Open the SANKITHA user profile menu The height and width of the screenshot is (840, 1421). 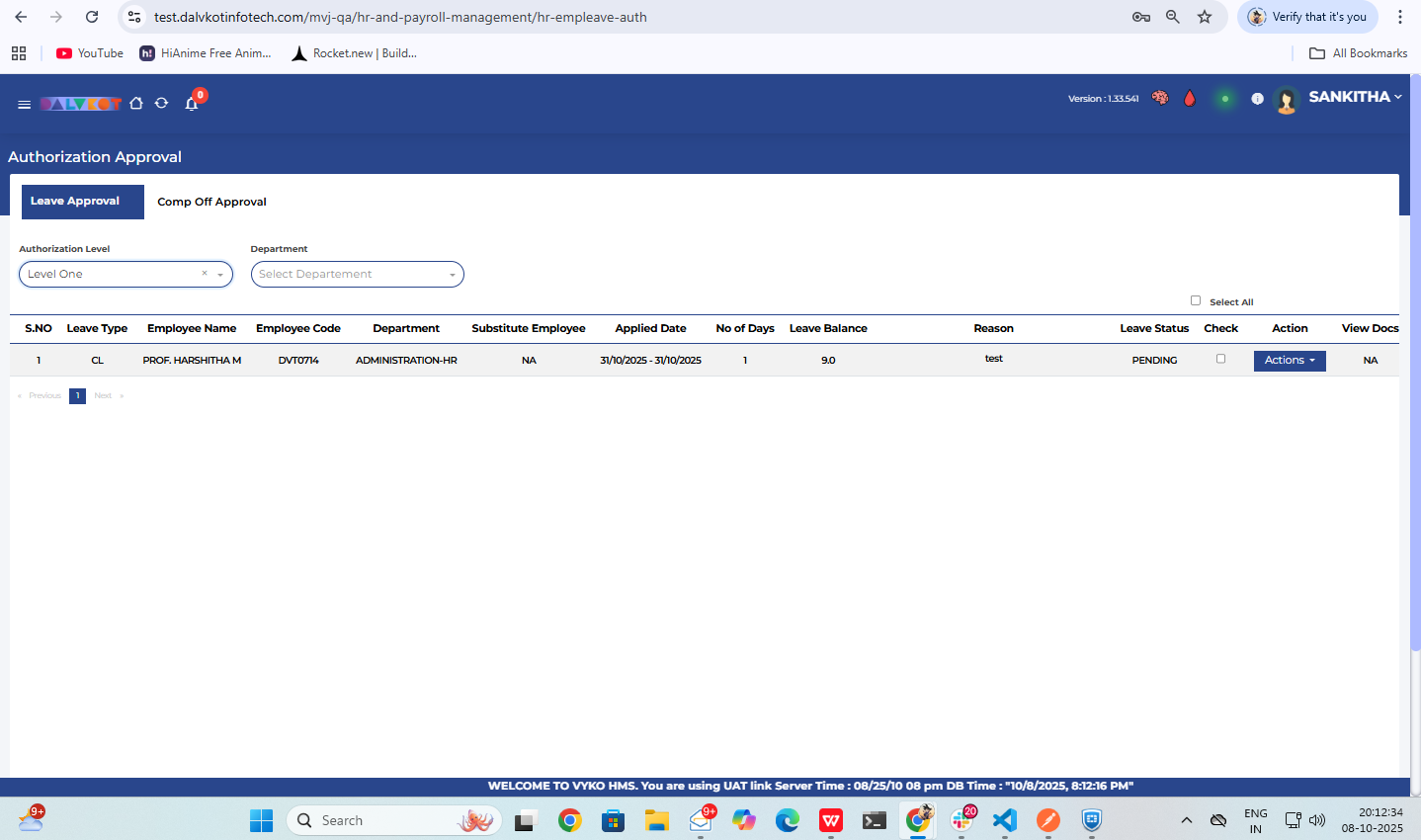pos(1354,97)
